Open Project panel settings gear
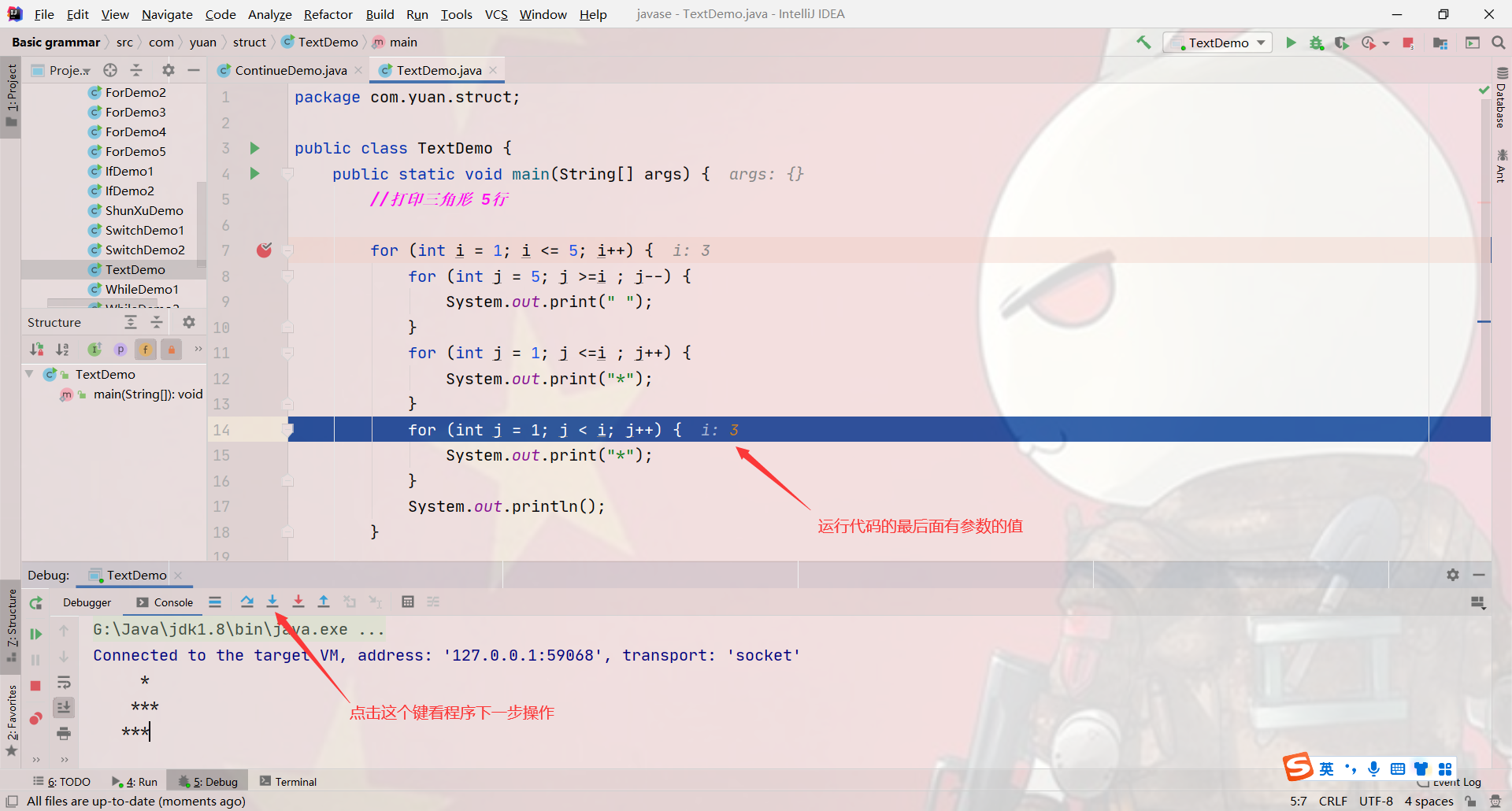This screenshot has height=811, width=1512. [168, 70]
